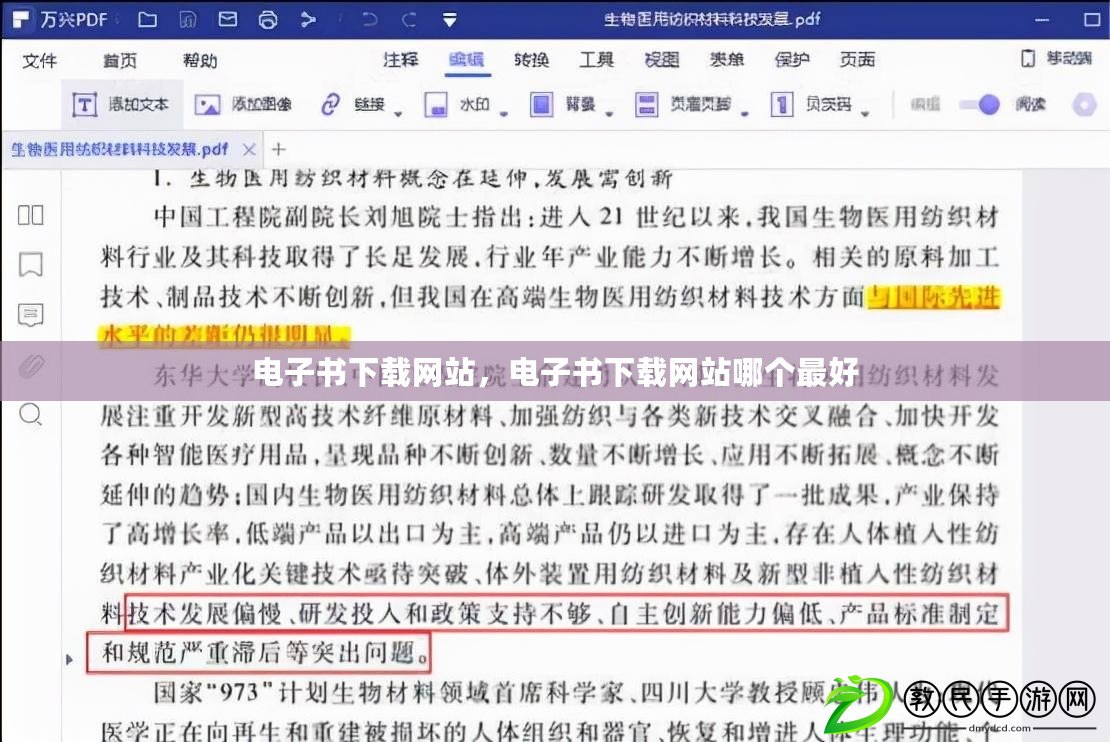Click the save icon in title bar
Screen dimensions: 1110x742
[188, 19]
